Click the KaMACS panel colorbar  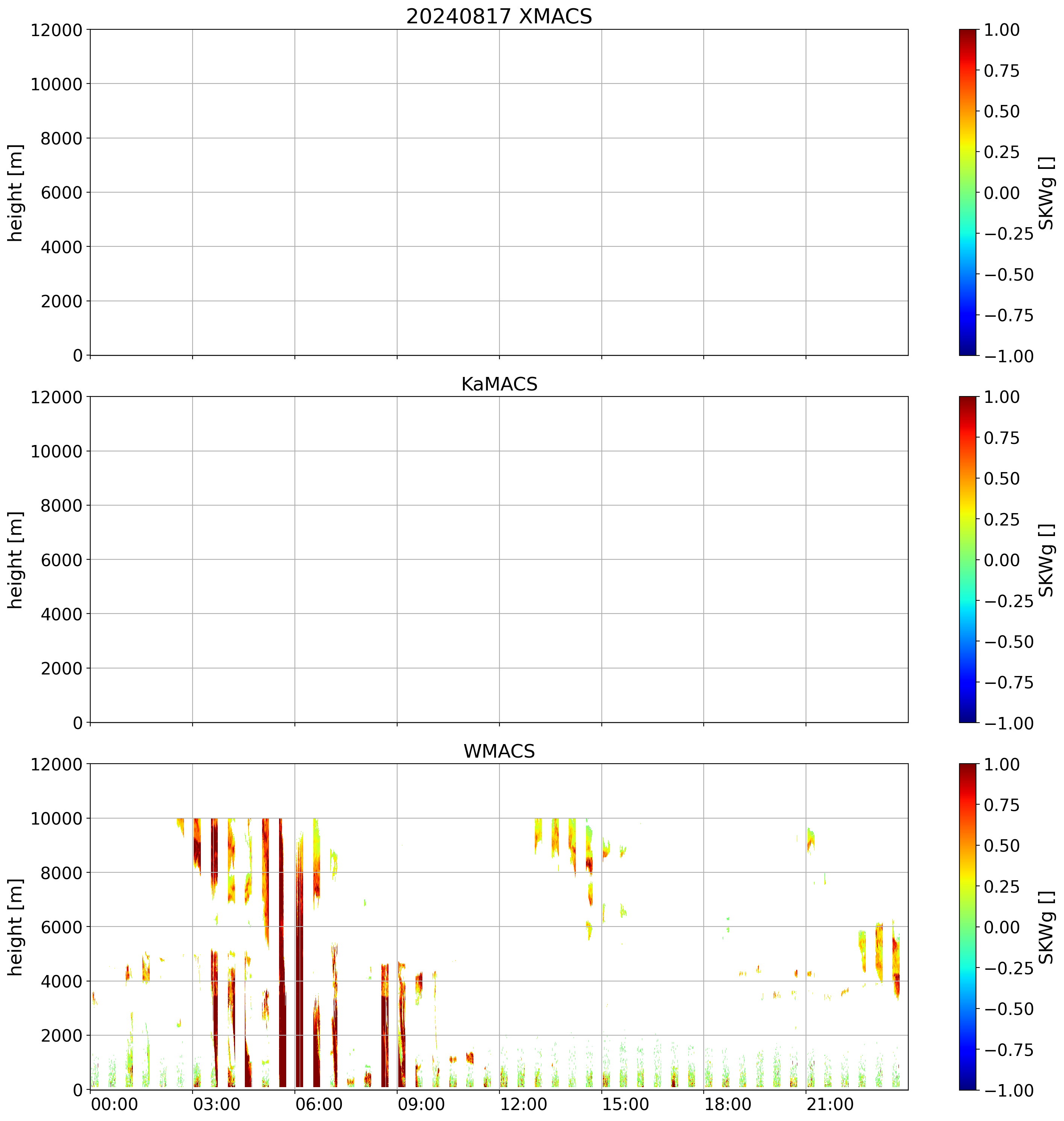pyautogui.click(x=968, y=559)
